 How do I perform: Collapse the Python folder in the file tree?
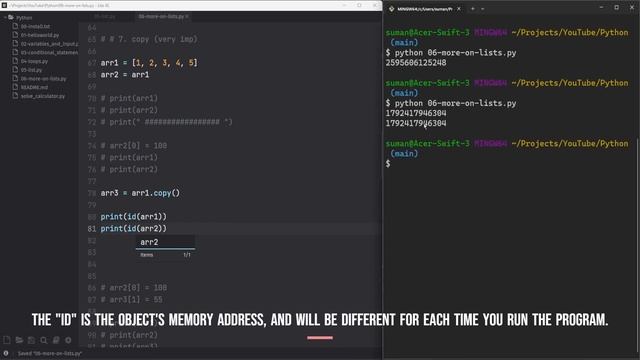[x=5, y=18]
